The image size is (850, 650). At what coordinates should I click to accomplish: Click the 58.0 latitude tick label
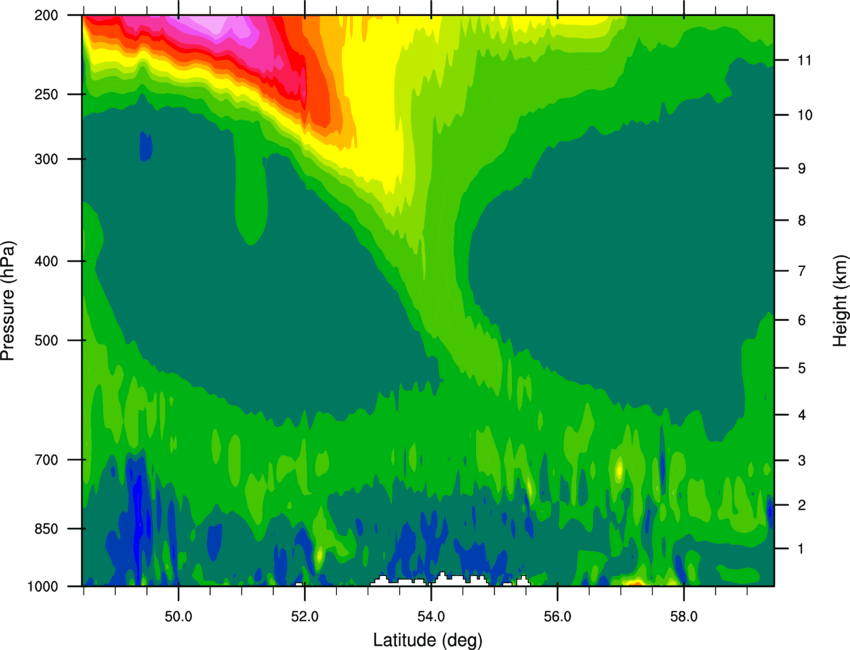coord(684,617)
